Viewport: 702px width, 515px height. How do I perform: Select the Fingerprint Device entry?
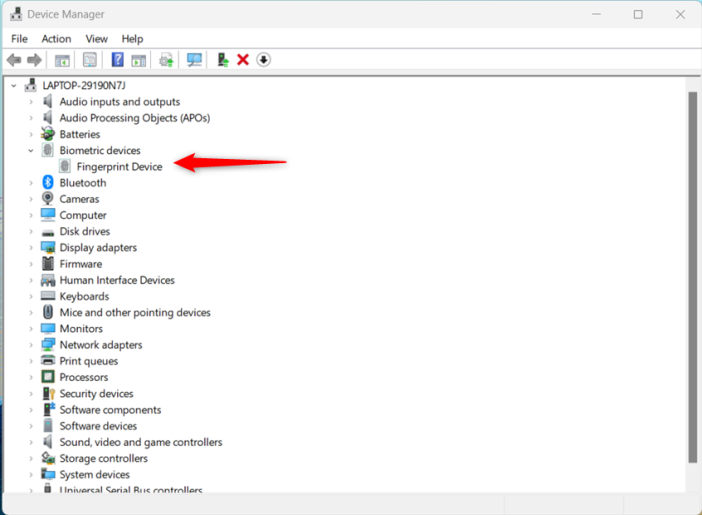120,167
